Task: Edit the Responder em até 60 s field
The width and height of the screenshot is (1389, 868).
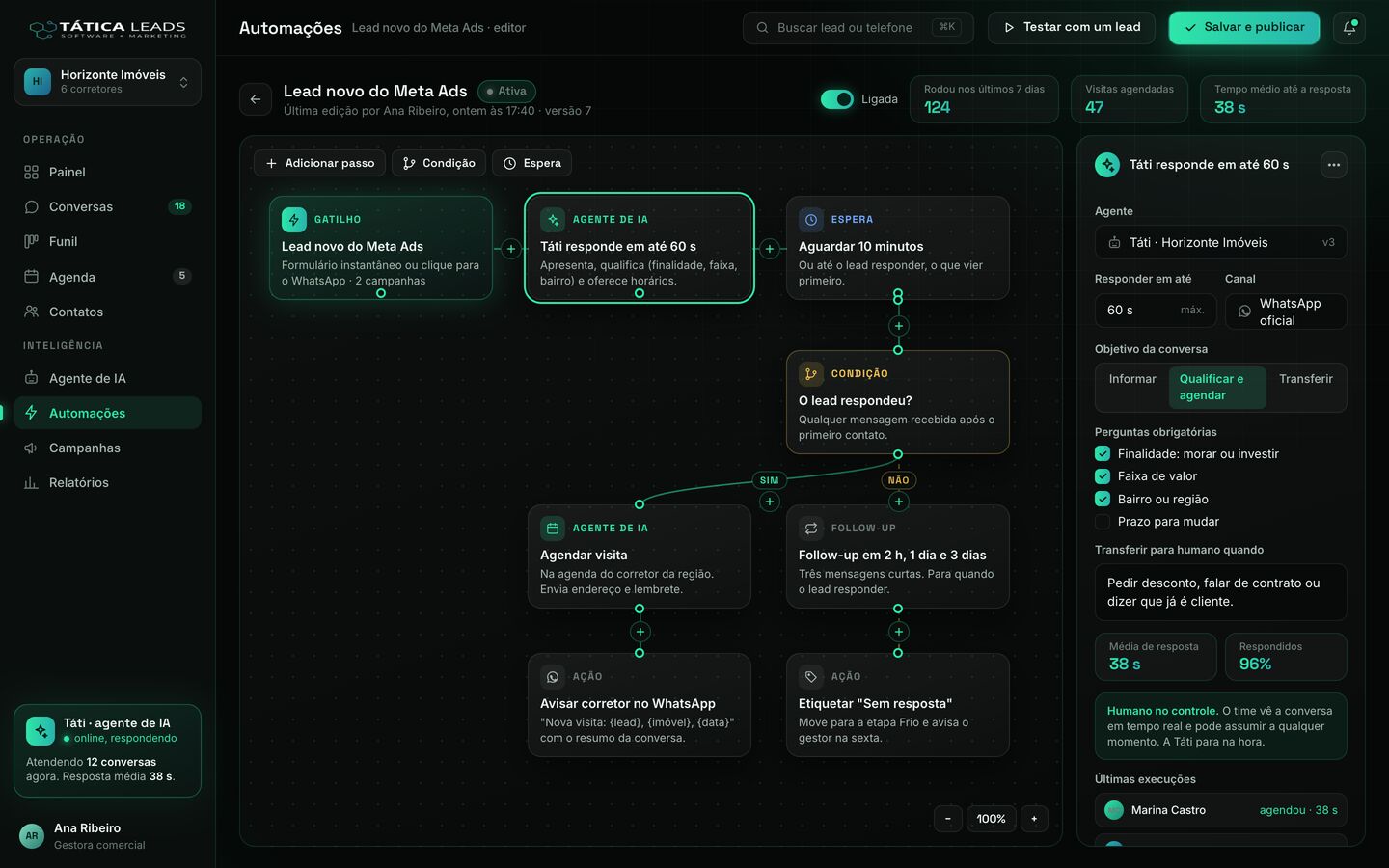Action: tap(1155, 312)
